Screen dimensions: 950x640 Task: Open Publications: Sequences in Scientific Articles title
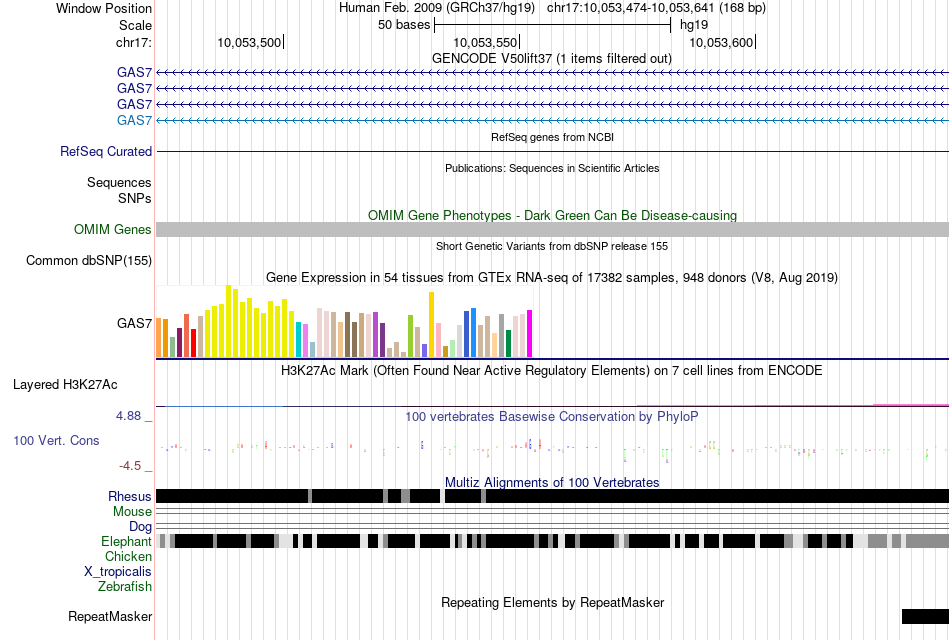pos(552,168)
